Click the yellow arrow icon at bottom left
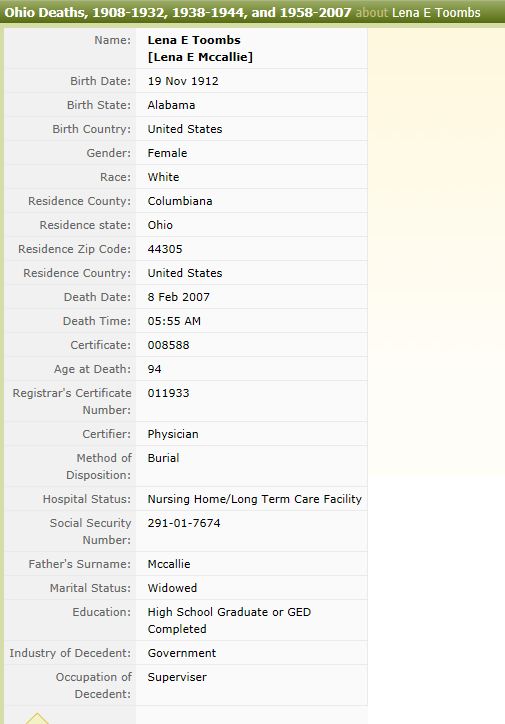Viewport: 505px width, 724px height. tap(37, 718)
